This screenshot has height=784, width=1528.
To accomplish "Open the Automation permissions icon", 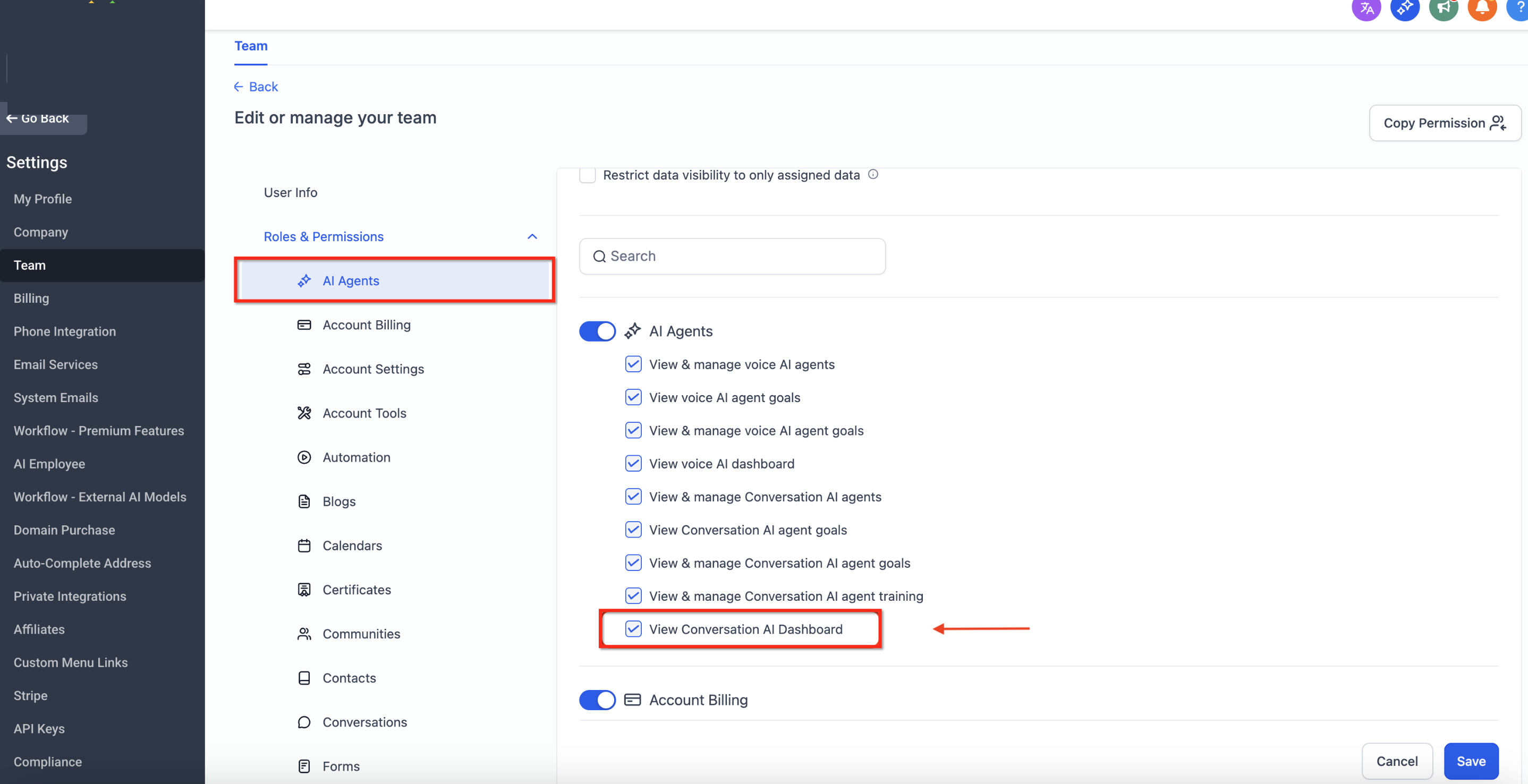I will [x=304, y=457].
